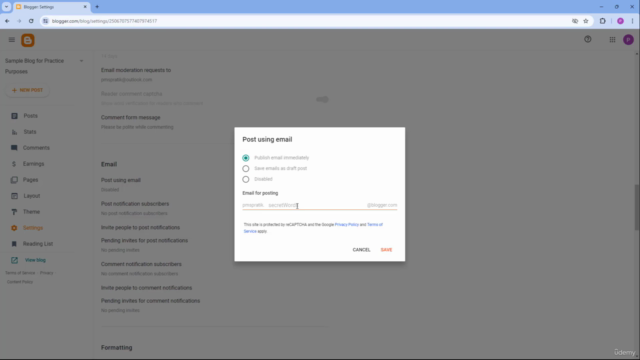This screenshot has height=360, width=640.
Task: Go back with browser back arrow
Action: tap(7, 21)
